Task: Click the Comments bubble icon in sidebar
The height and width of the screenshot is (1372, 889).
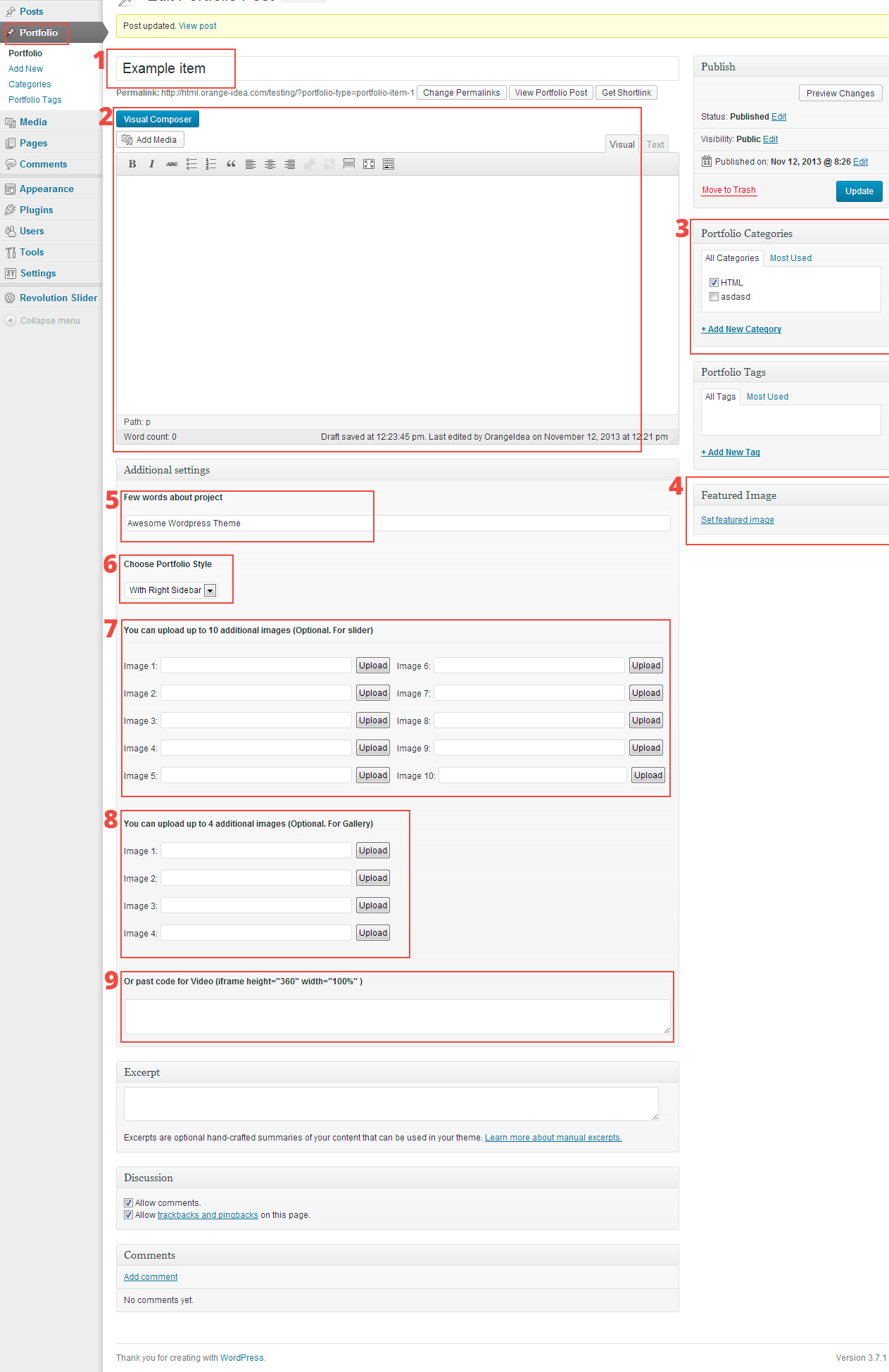Action: [x=10, y=165]
